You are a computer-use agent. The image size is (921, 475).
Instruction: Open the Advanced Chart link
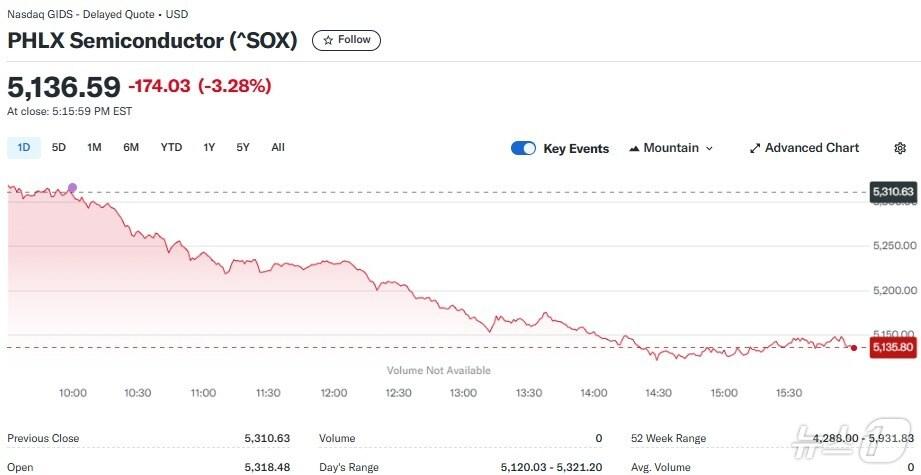coord(811,148)
